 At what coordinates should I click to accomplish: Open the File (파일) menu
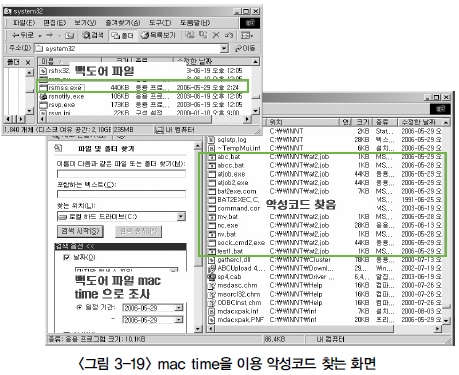click(x=23, y=23)
